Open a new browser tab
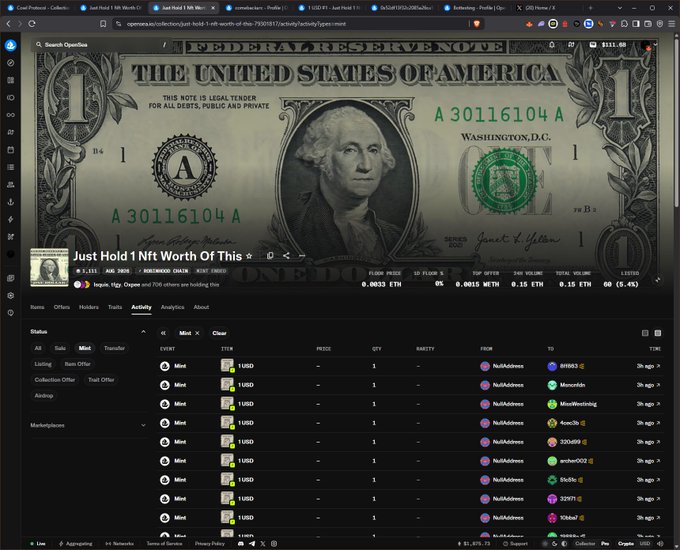The height and width of the screenshot is (550, 680). click(x=590, y=8)
